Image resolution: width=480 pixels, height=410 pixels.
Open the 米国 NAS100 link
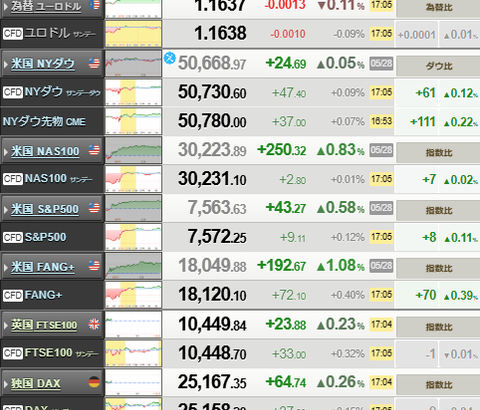(45, 151)
